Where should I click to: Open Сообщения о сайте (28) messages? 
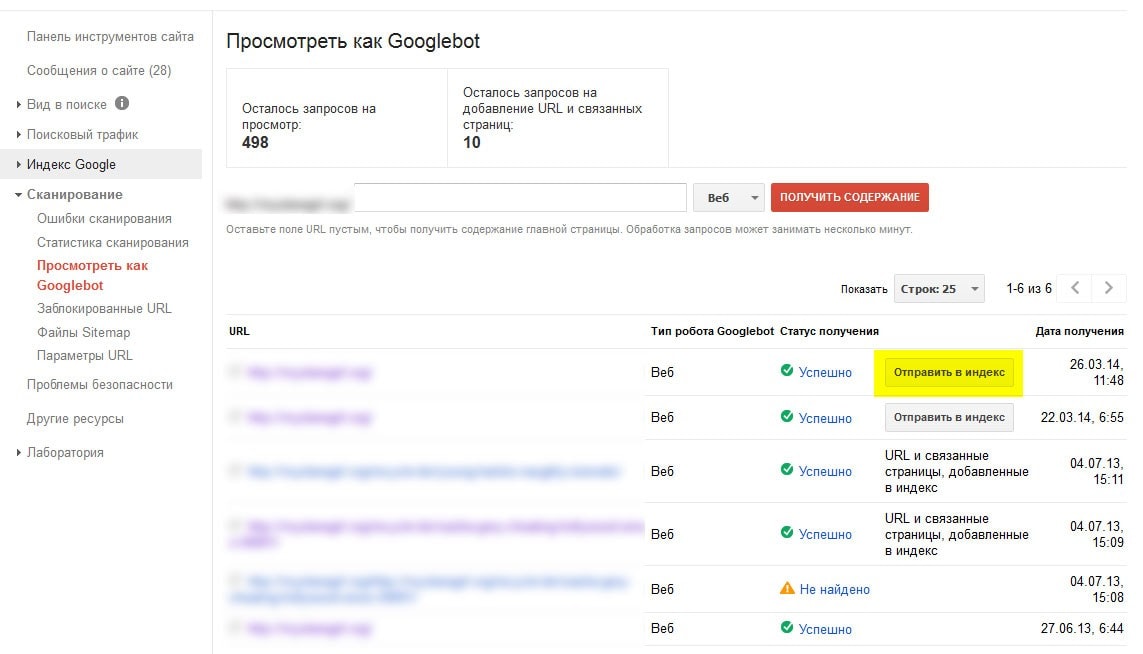pos(99,70)
